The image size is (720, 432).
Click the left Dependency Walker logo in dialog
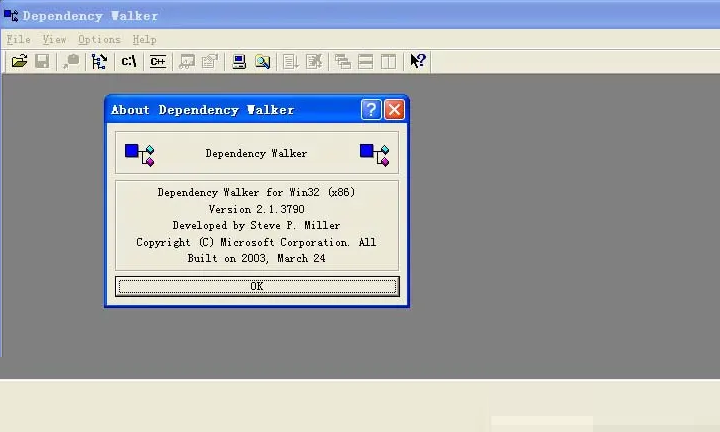[140, 155]
